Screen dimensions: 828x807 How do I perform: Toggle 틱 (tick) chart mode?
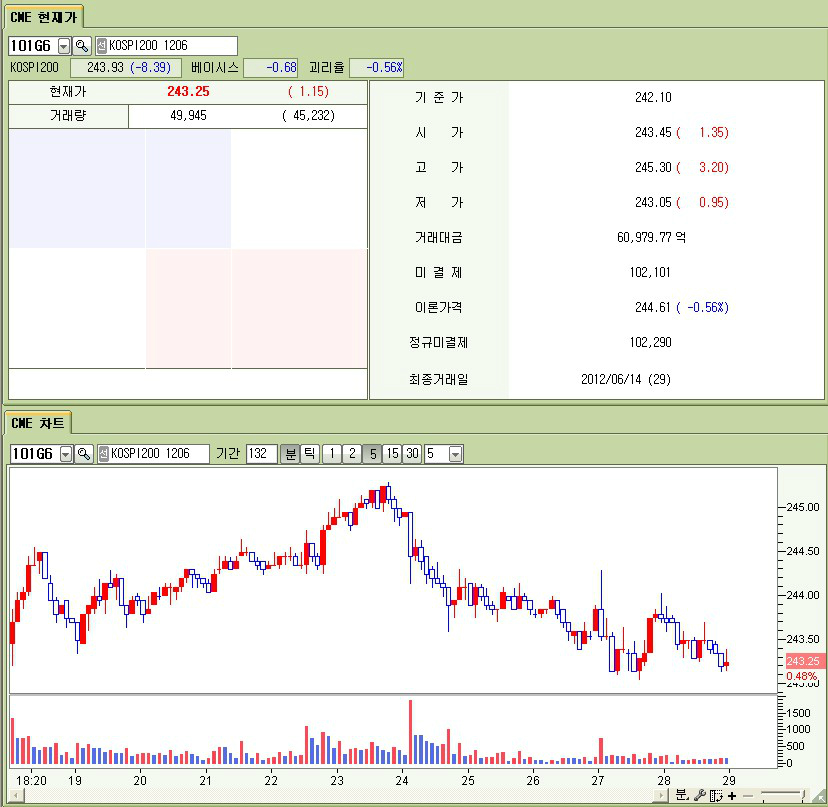tap(310, 454)
